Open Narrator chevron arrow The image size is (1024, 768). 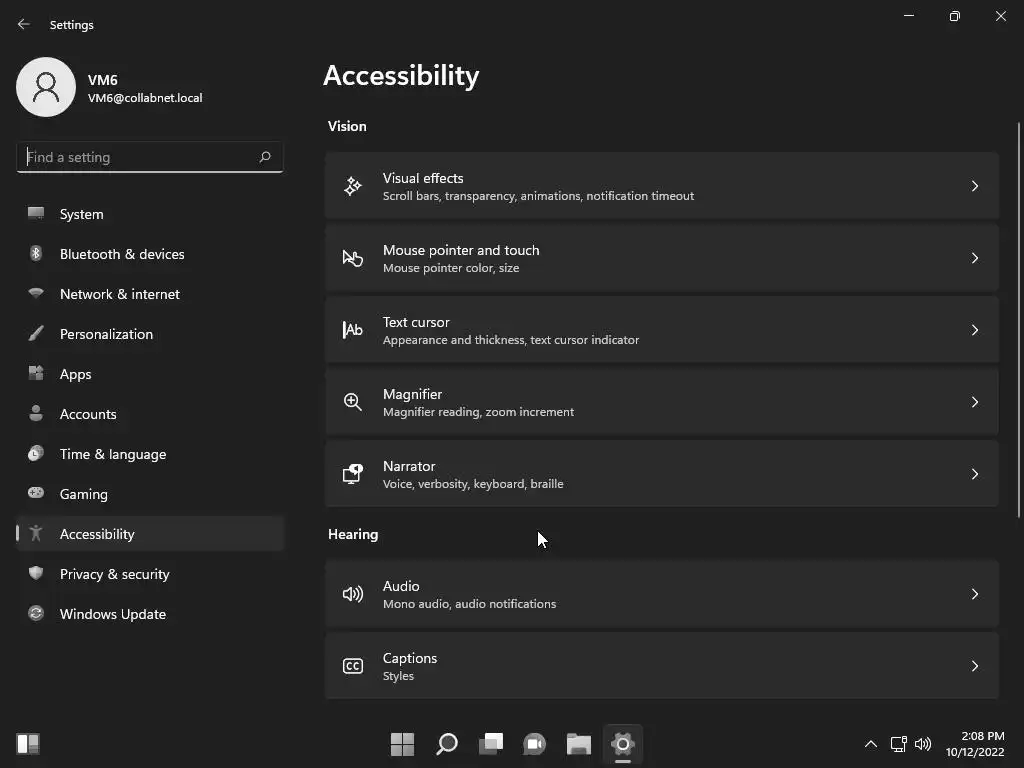tap(974, 474)
